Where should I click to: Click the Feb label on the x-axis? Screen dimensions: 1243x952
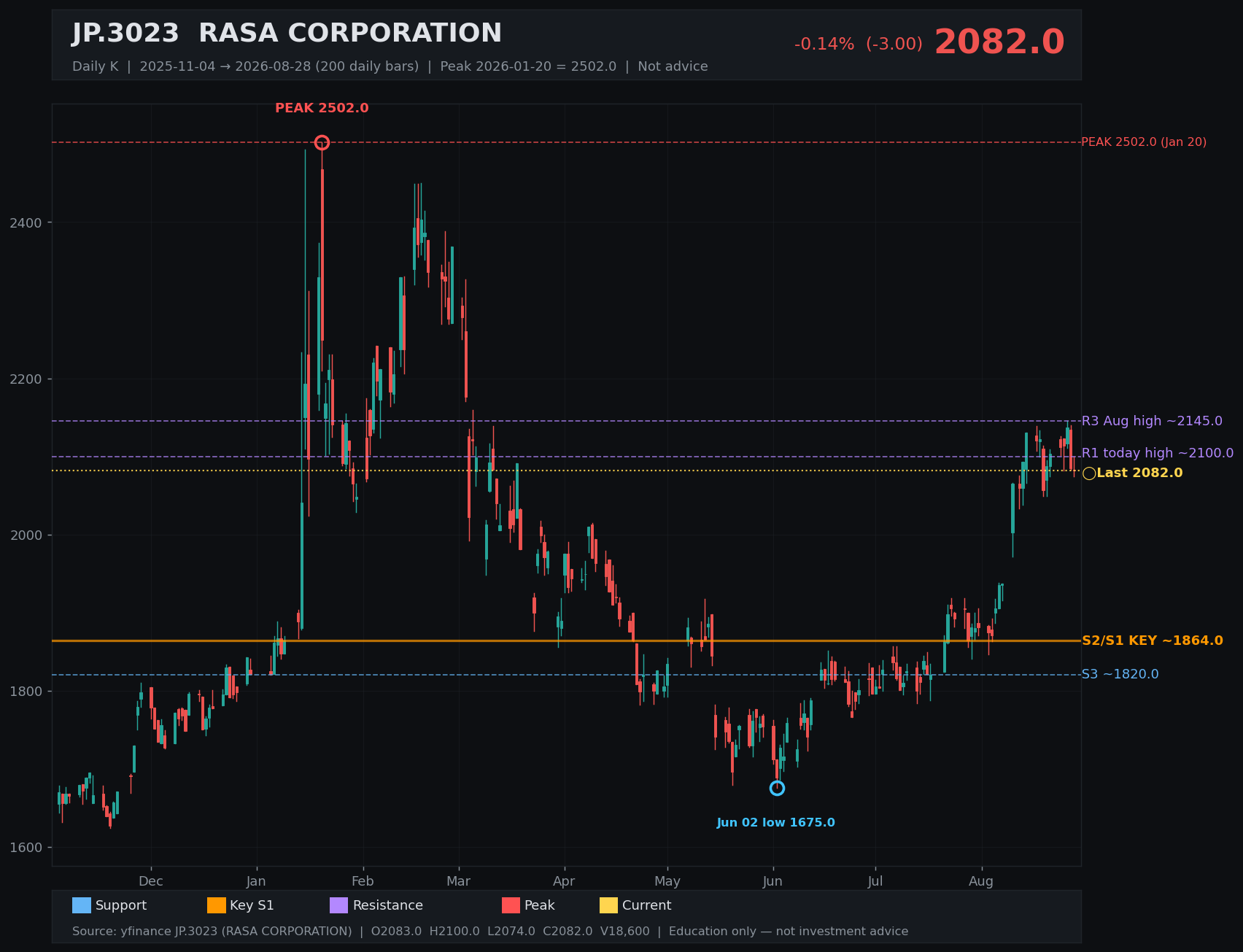pos(363,881)
